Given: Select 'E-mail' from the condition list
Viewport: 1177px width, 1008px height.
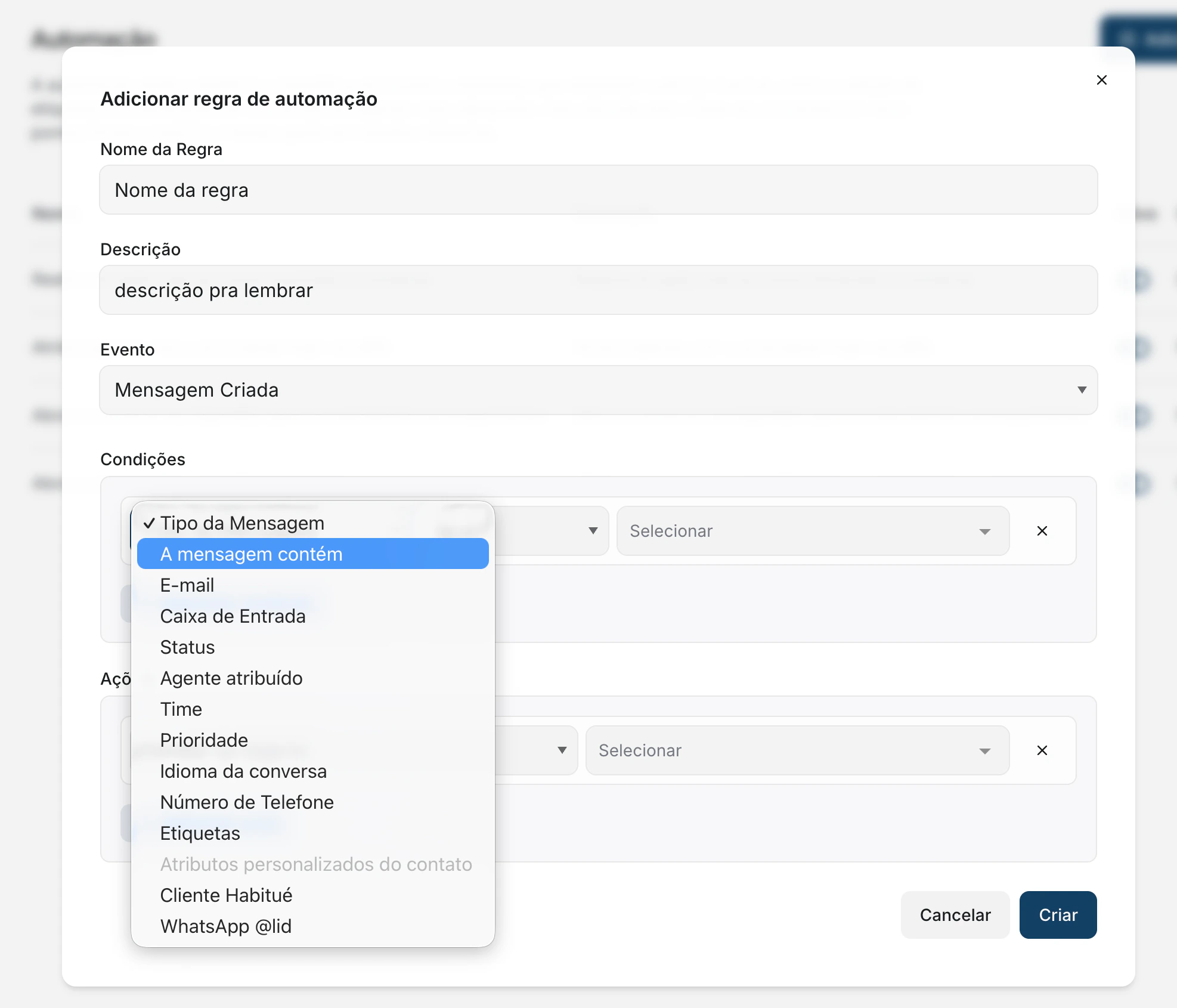Looking at the screenshot, I should click(x=312, y=585).
